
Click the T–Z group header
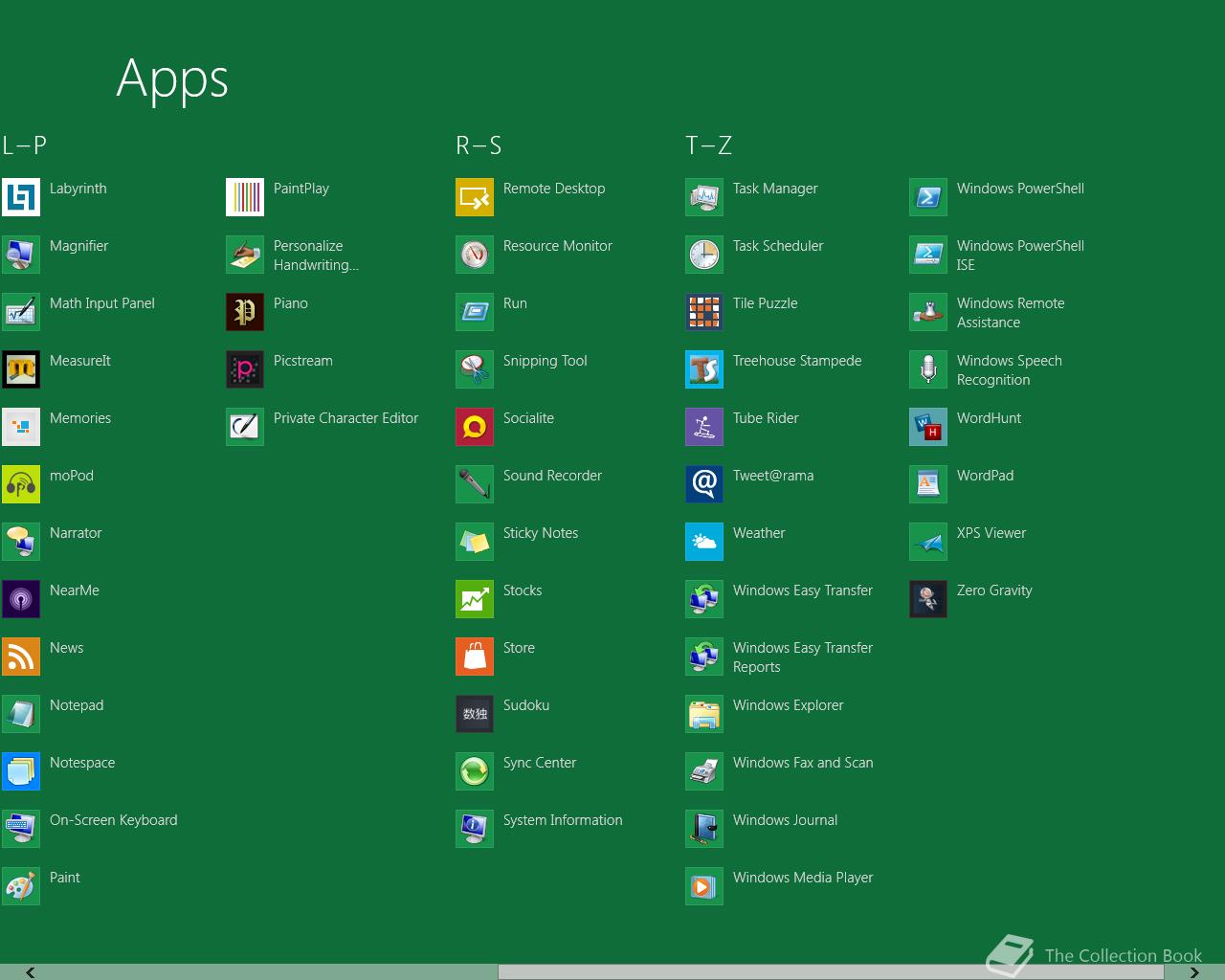click(x=708, y=145)
